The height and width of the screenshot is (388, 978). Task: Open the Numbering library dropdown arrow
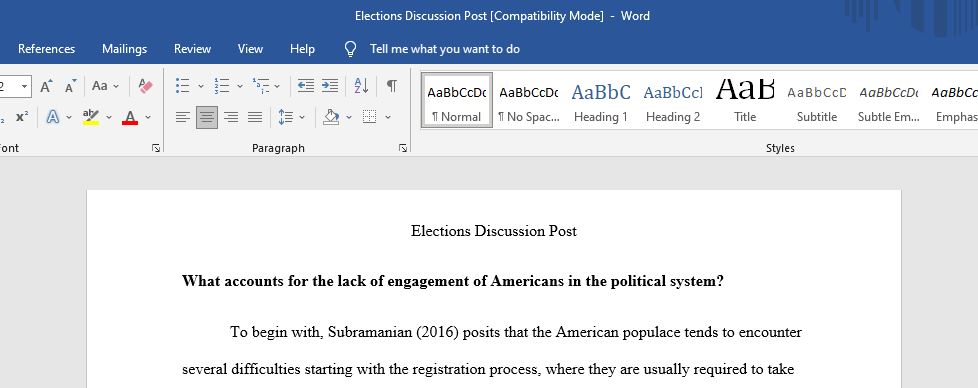[x=240, y=86]
